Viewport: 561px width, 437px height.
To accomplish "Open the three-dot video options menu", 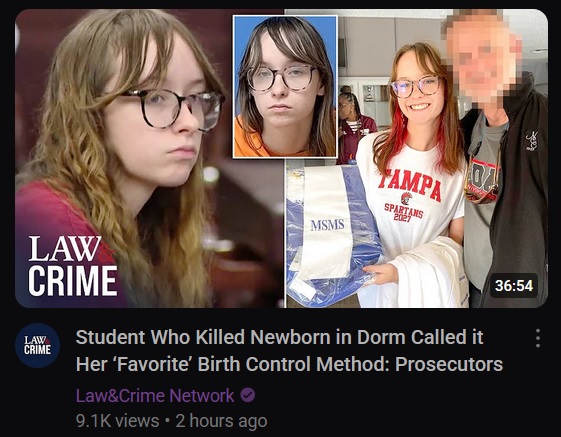I will (538, 338).
